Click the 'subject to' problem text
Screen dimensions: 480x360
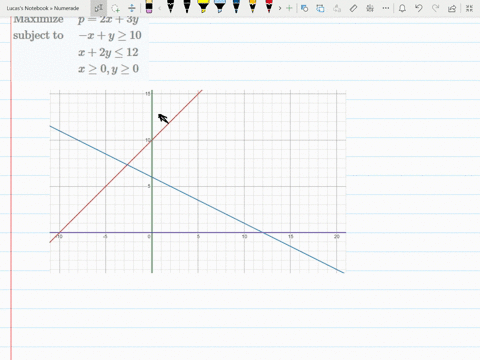[38, 35]
